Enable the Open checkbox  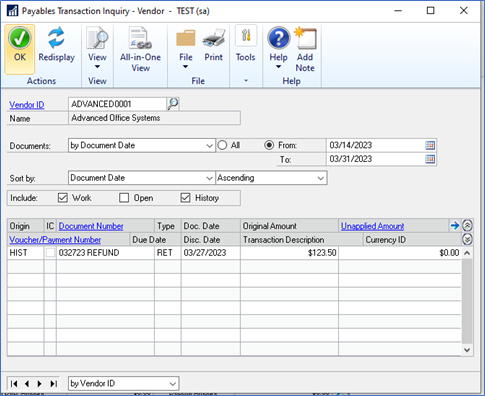coord(124,198)
